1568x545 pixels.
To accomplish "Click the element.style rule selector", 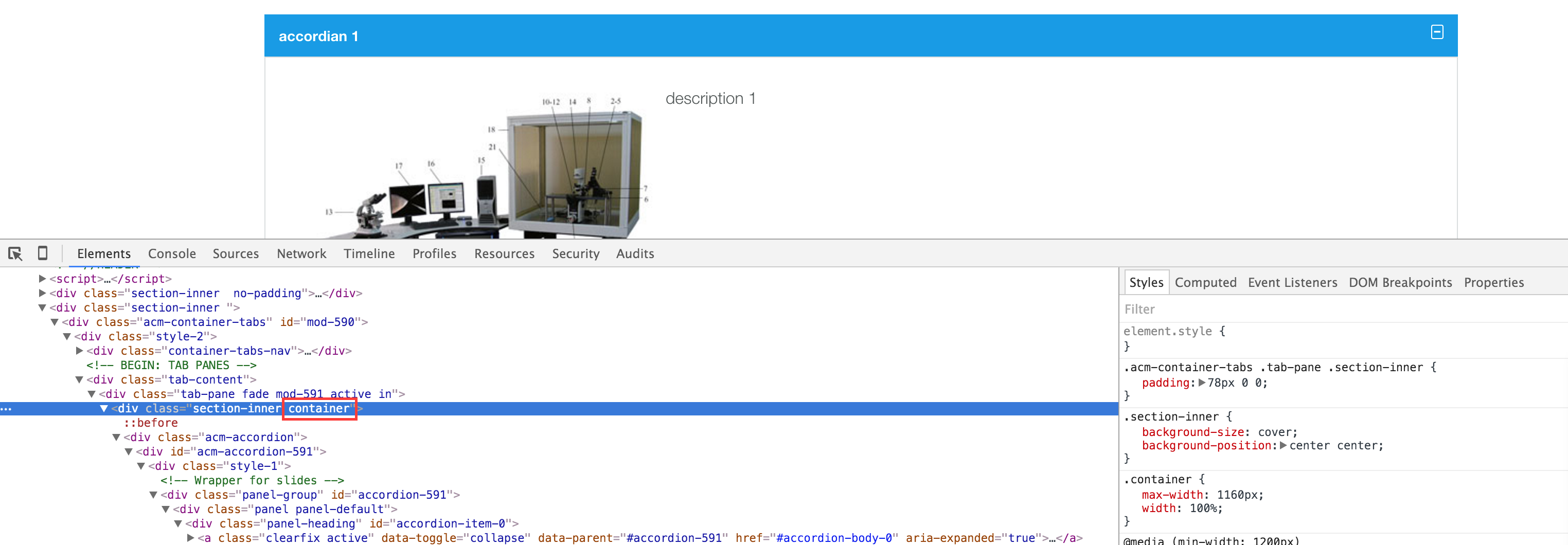I will pos(1167,332).
